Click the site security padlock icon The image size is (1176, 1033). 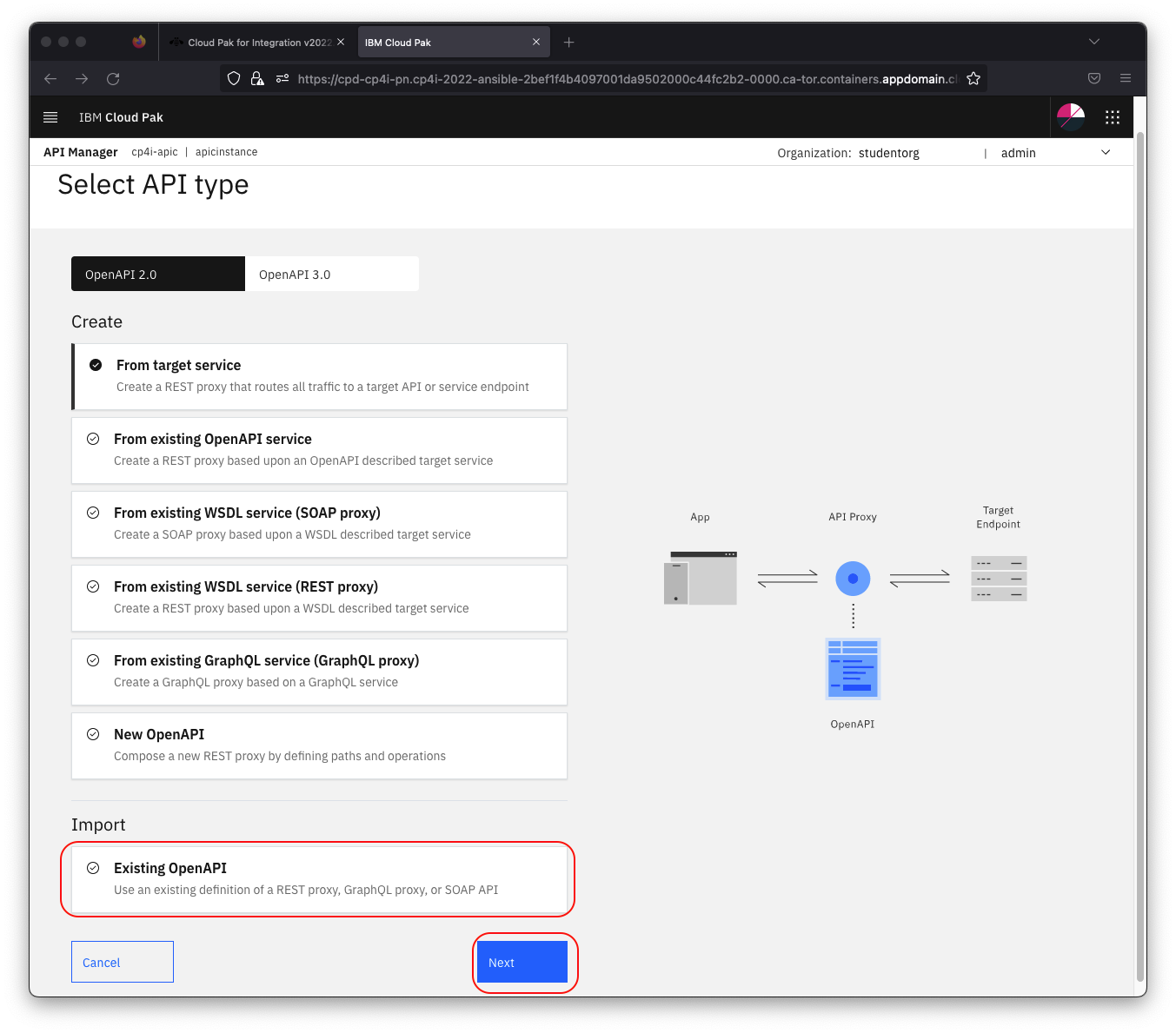[257, 78]
